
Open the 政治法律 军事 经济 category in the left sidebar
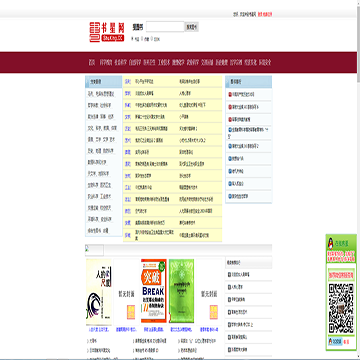click(101, 117)
